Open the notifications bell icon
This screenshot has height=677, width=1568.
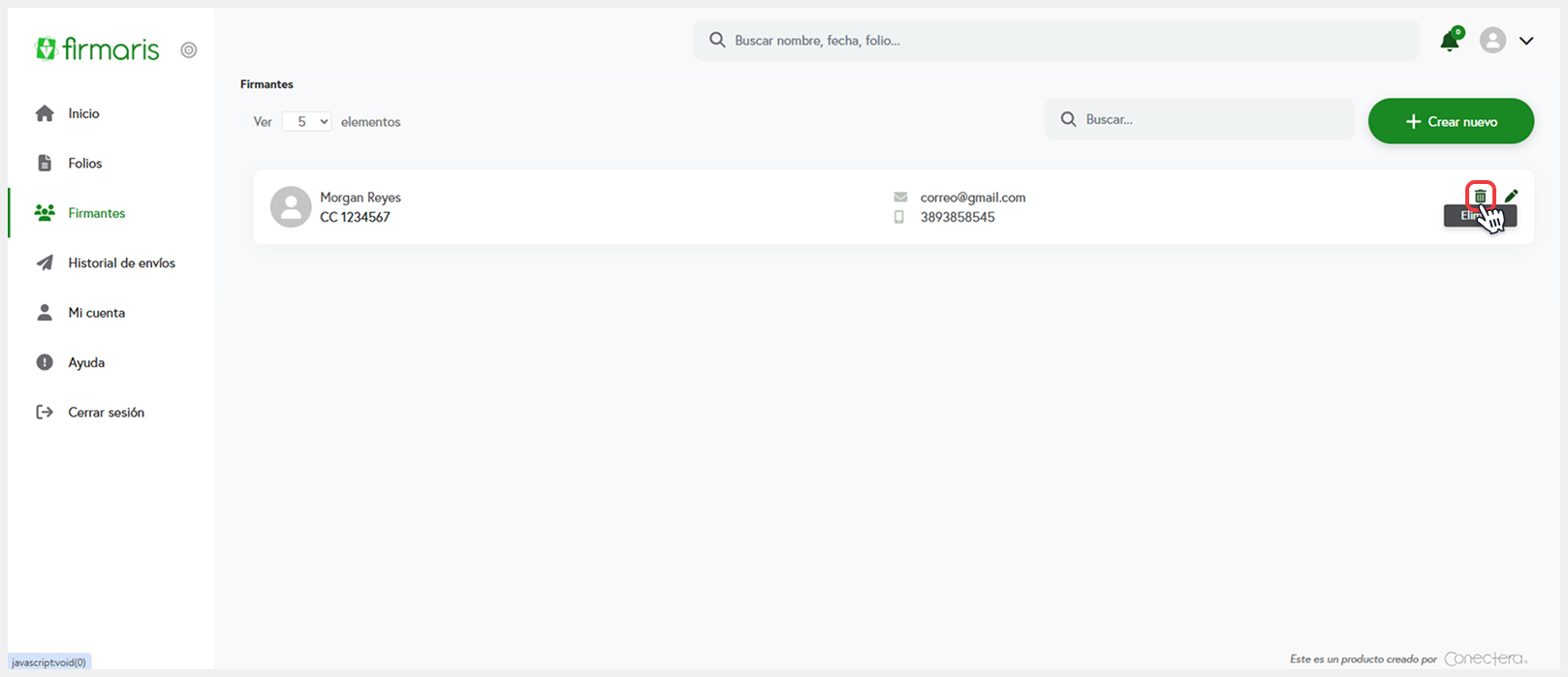[x=1450, y=41]
